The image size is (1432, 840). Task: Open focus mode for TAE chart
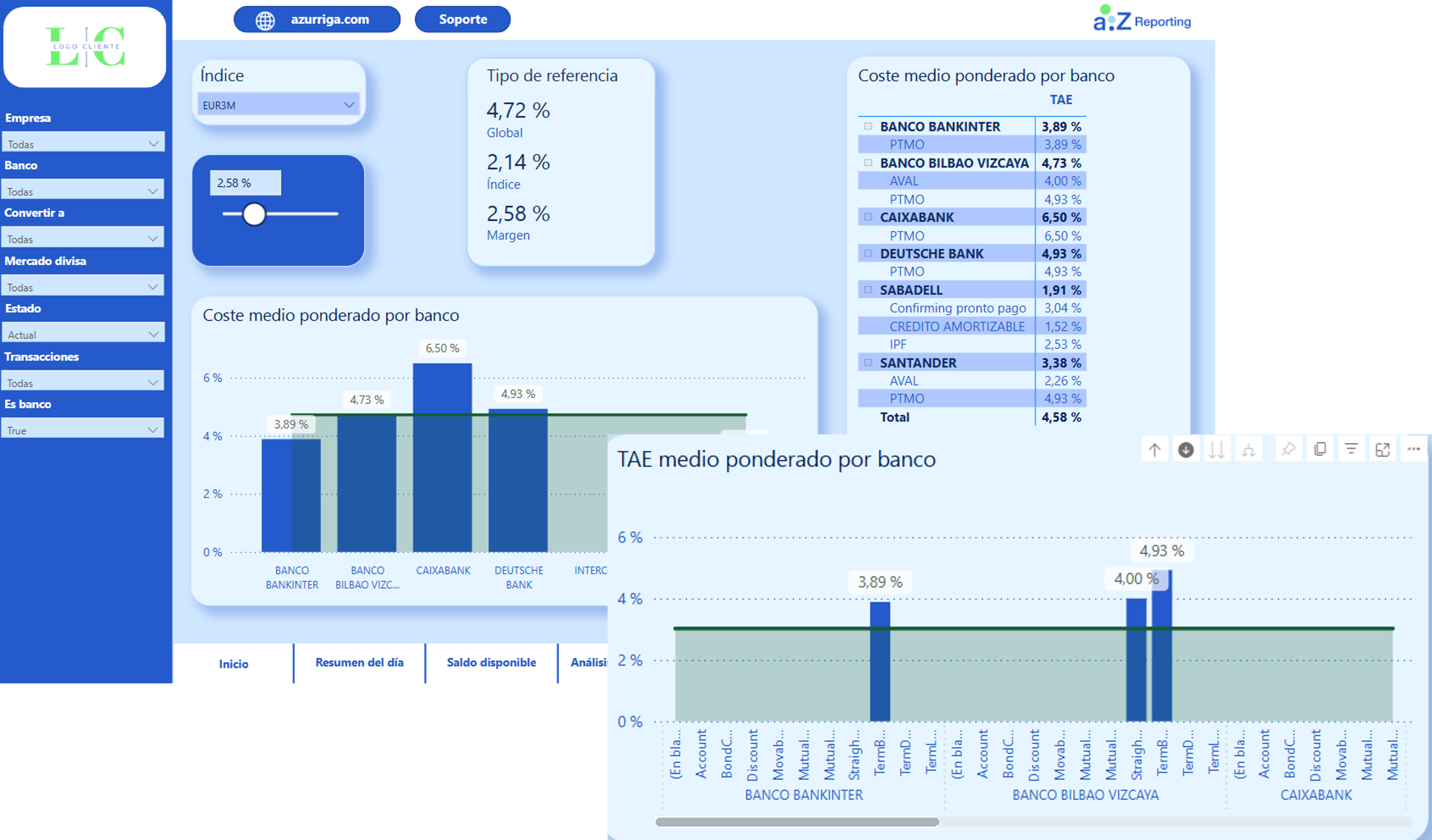coord(1382,449)
